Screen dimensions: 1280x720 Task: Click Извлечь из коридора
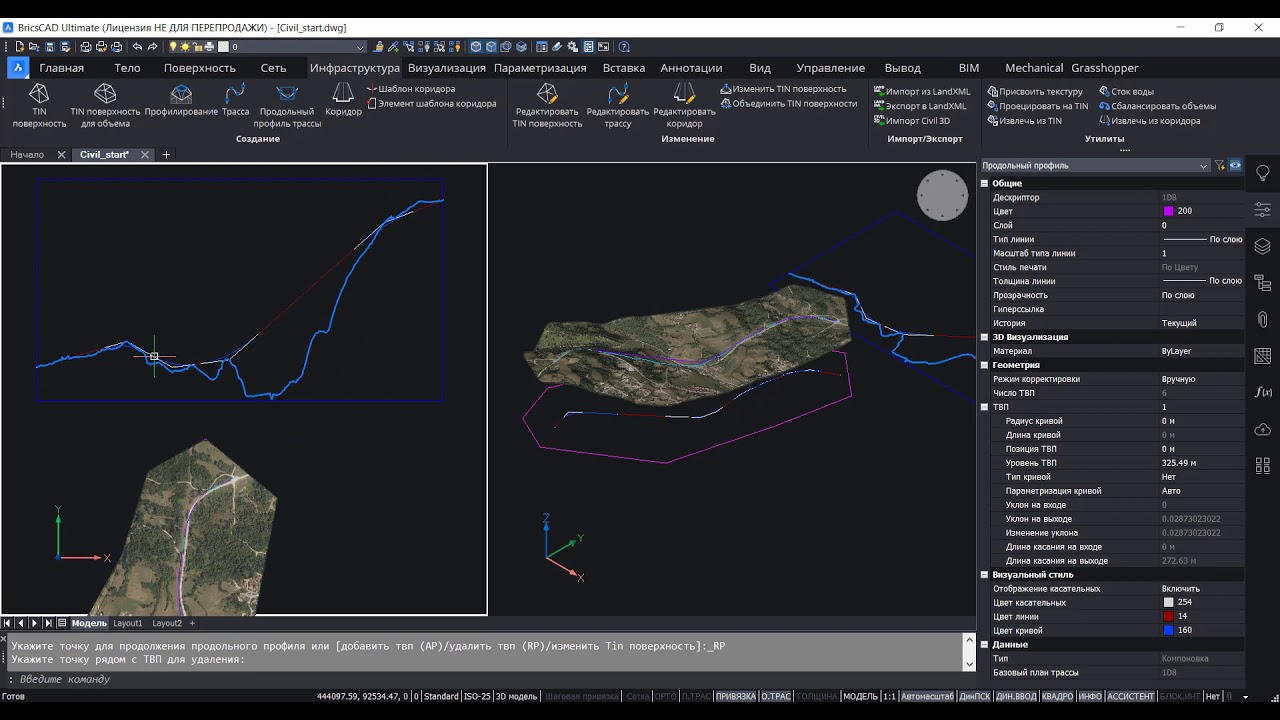coord(1150,121)
